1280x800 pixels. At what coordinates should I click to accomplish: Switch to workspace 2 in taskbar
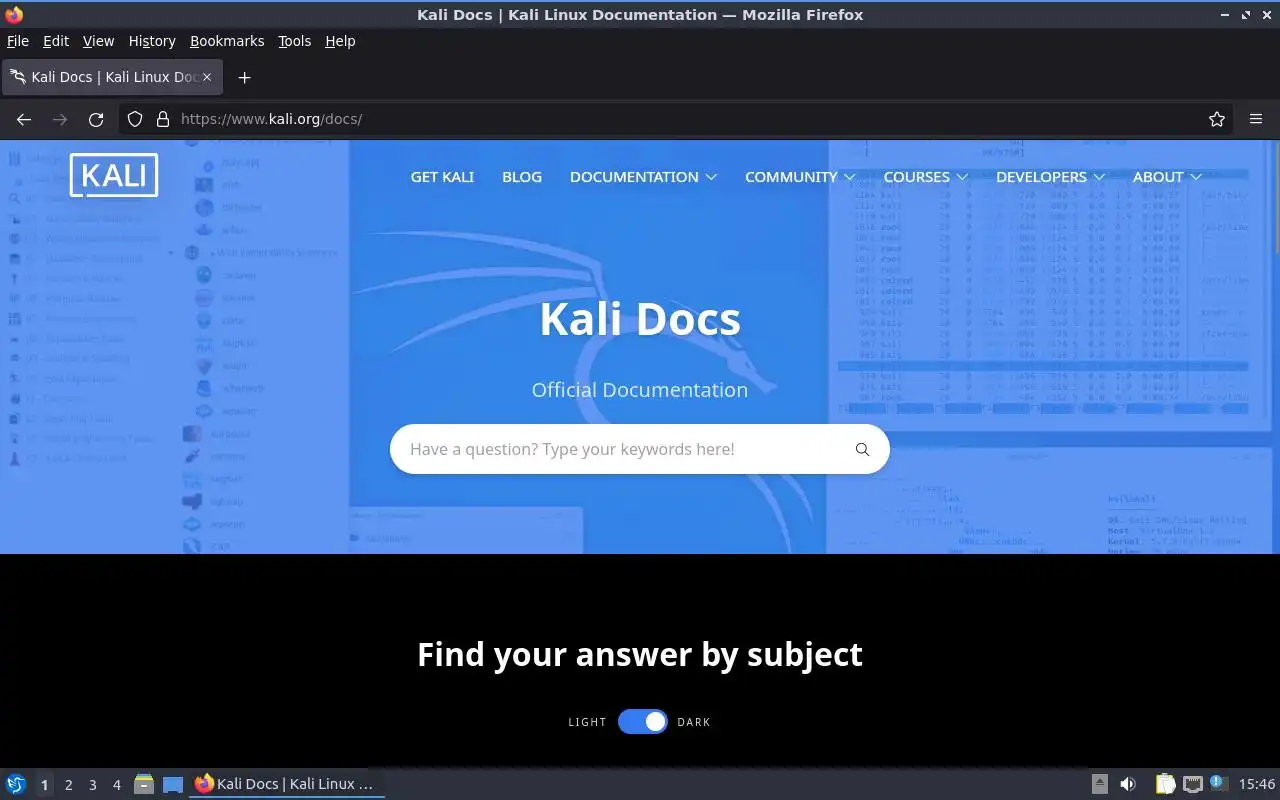pyautogui.click(x=68, y=785)
